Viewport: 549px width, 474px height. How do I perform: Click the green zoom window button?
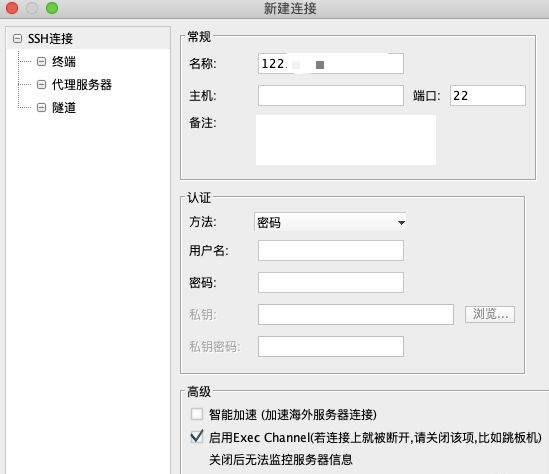pos(52,8)
